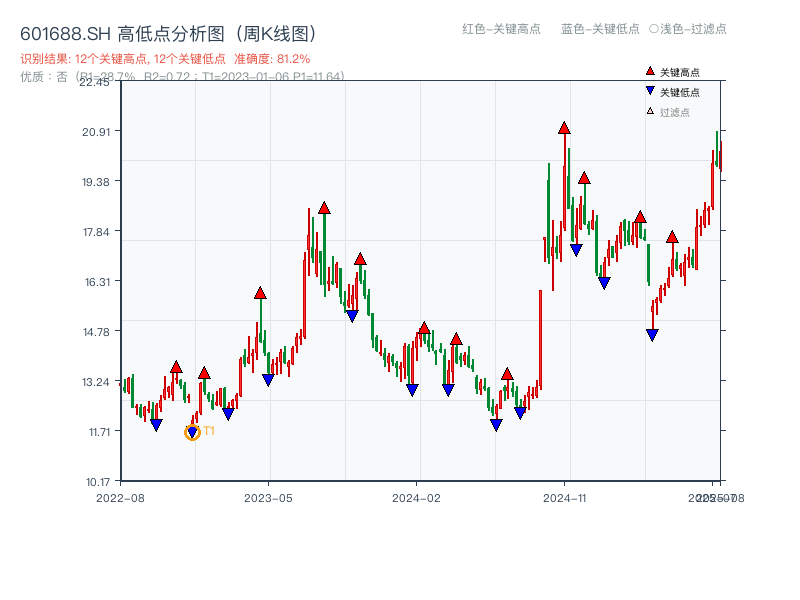The image size is (800, 600).
Task: Select the orange T1 circle marker on the chart
Action: (191, 431)
